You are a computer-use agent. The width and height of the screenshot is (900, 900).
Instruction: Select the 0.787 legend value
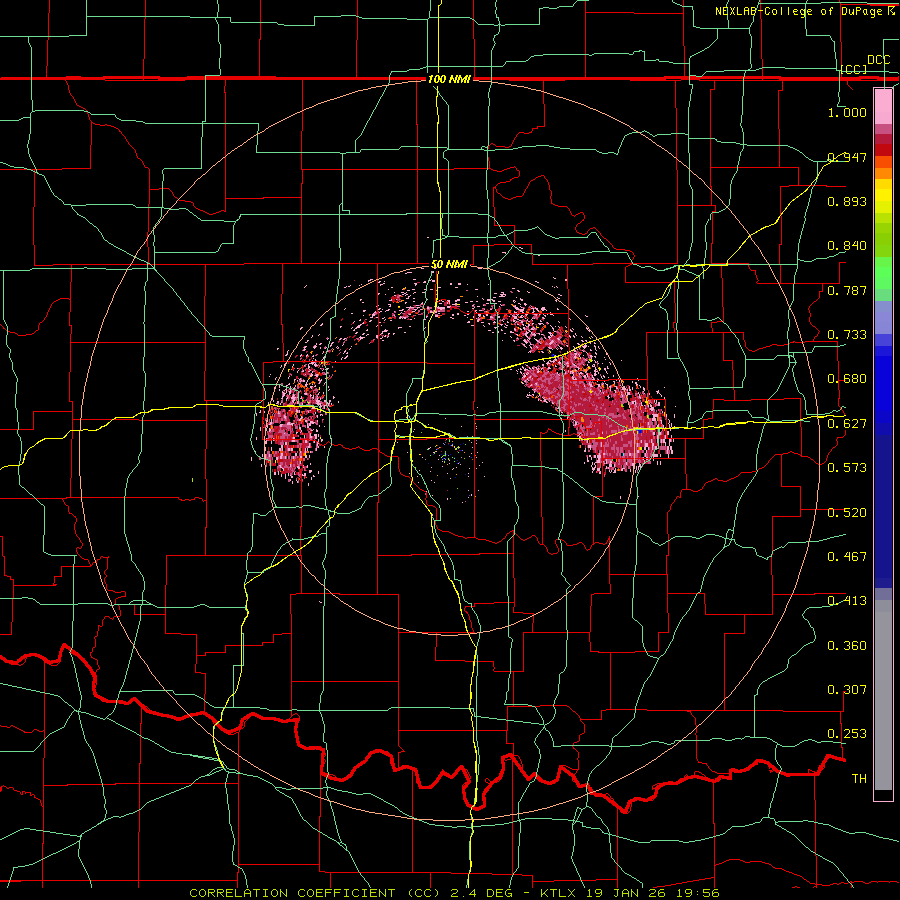(x=847, y=290)
